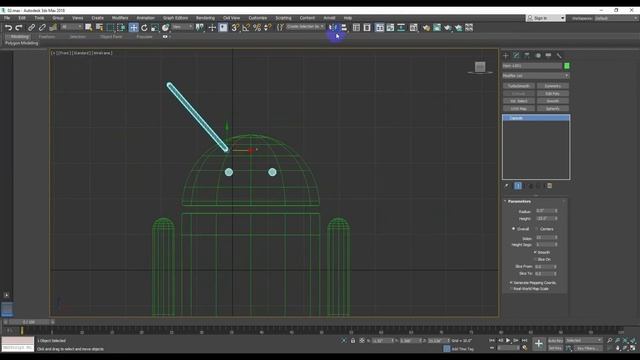Toggle Angle Snap
640x360 pixels.
(x=246, y=27)
